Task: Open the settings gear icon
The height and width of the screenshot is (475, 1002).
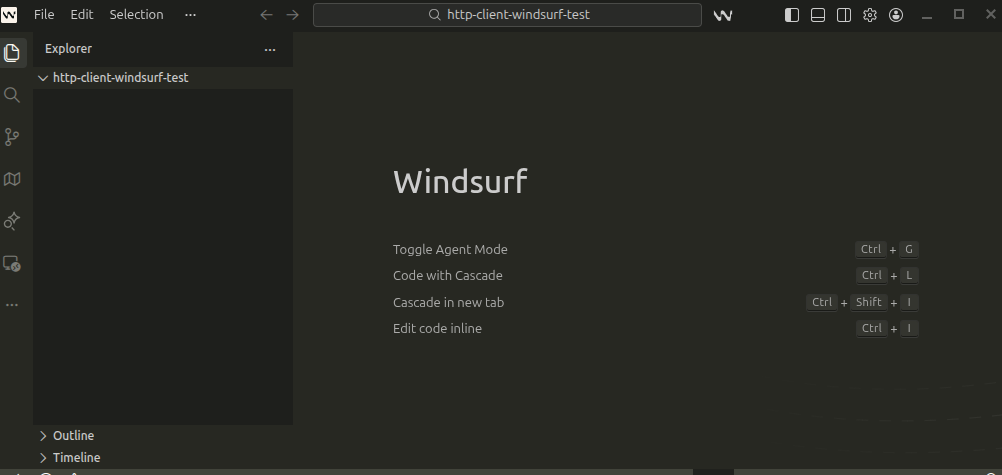Action: coord(870,15)
